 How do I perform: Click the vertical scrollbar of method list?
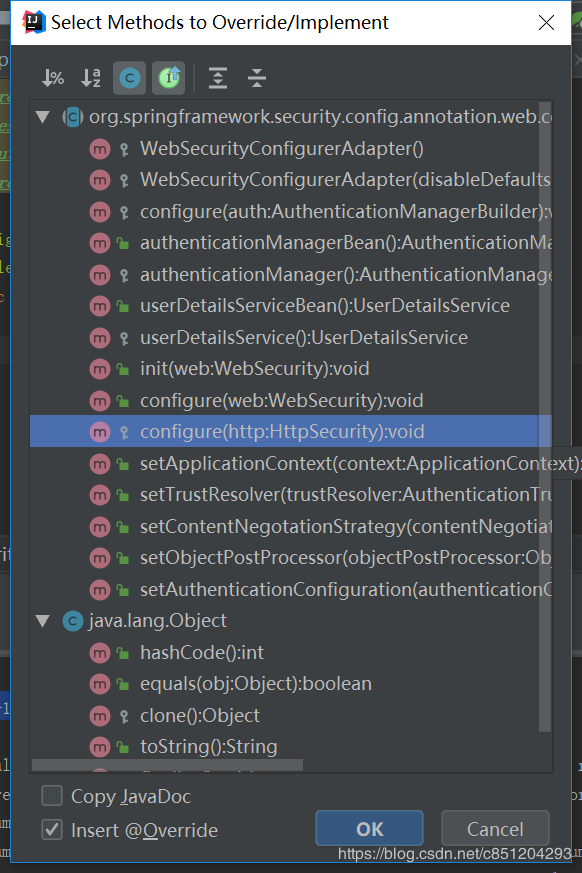tap(545, 416)
